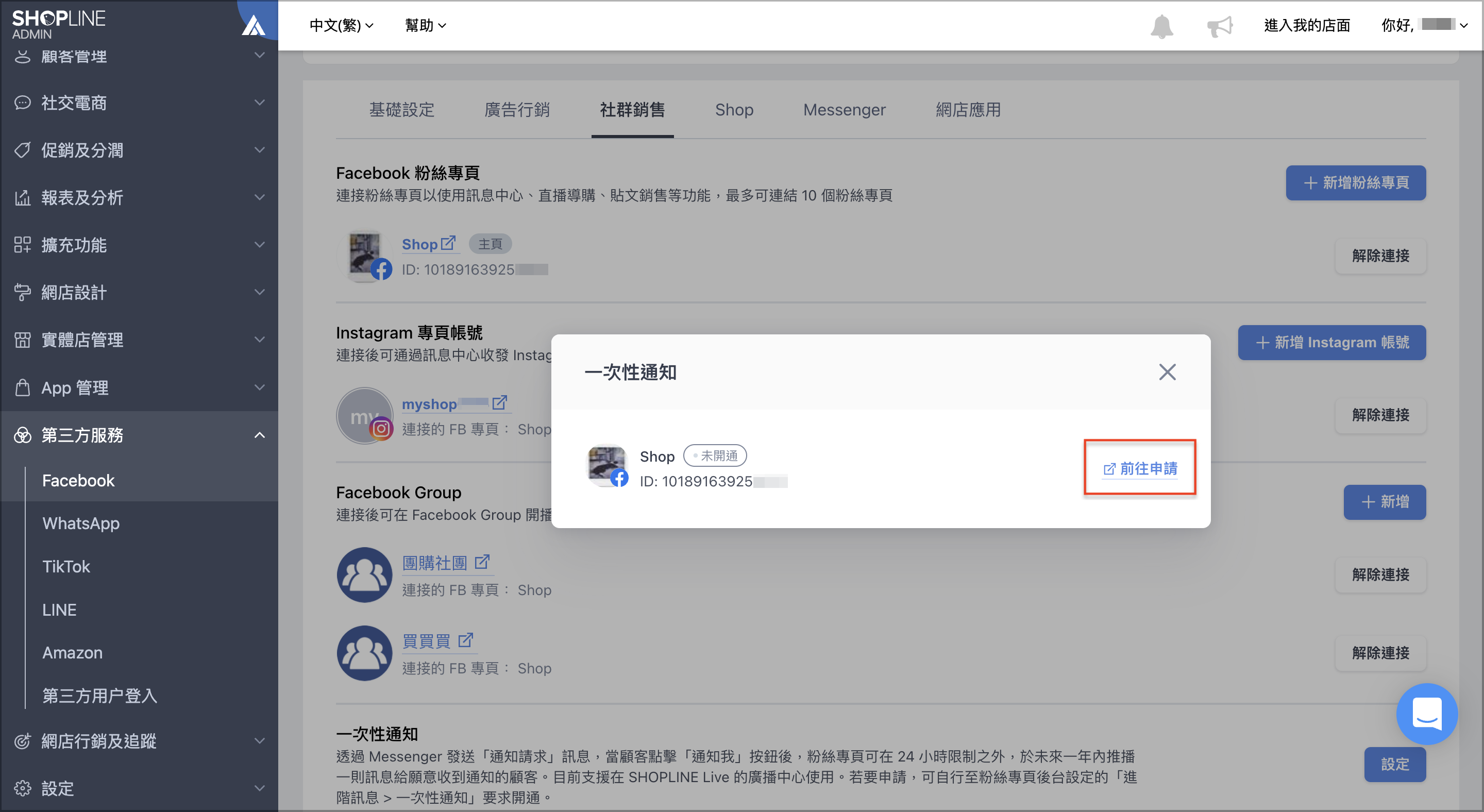Viewport: 1484px width, 812px height.
Task: Click the Facebook page Shop thumbnail
Action: (364, 256)
